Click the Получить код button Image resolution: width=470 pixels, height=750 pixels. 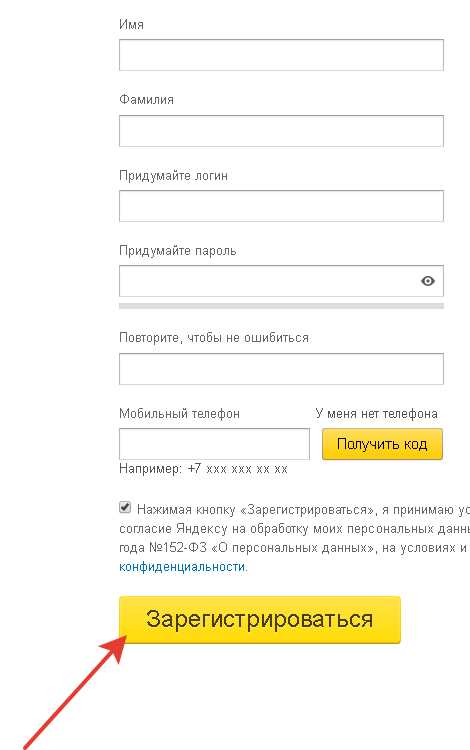pyautogui.click(x=382, y=444)
